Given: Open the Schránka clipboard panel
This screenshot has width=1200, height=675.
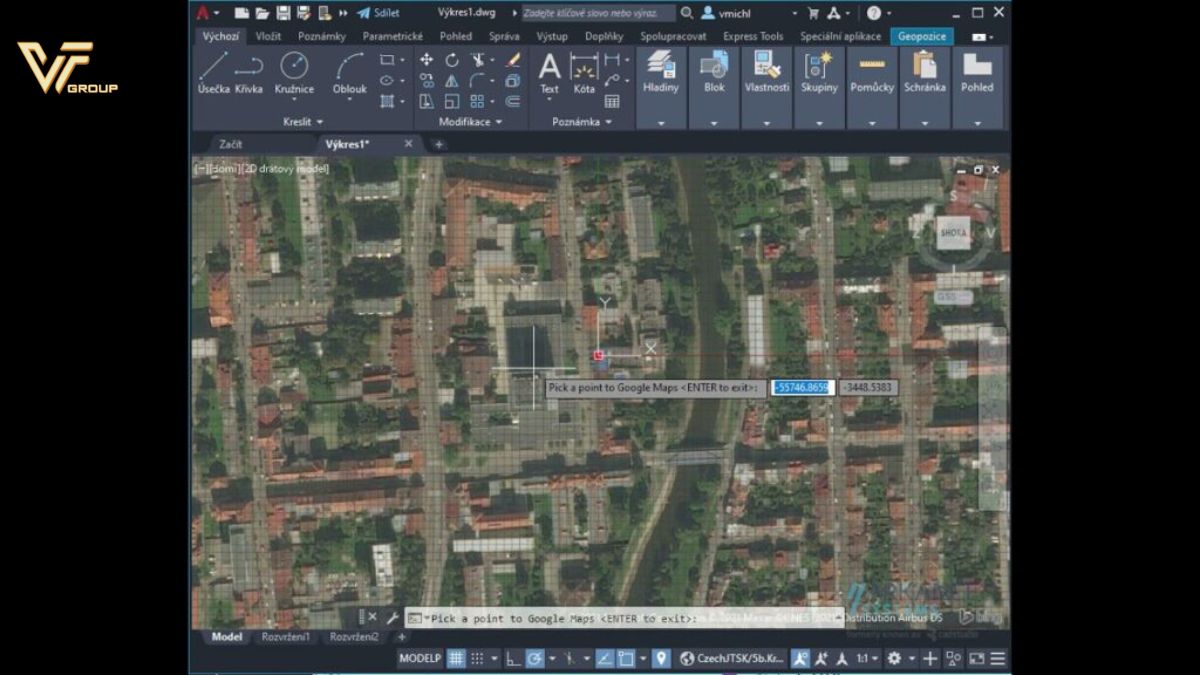Looking at the screenshot, I should coord(925,73).
